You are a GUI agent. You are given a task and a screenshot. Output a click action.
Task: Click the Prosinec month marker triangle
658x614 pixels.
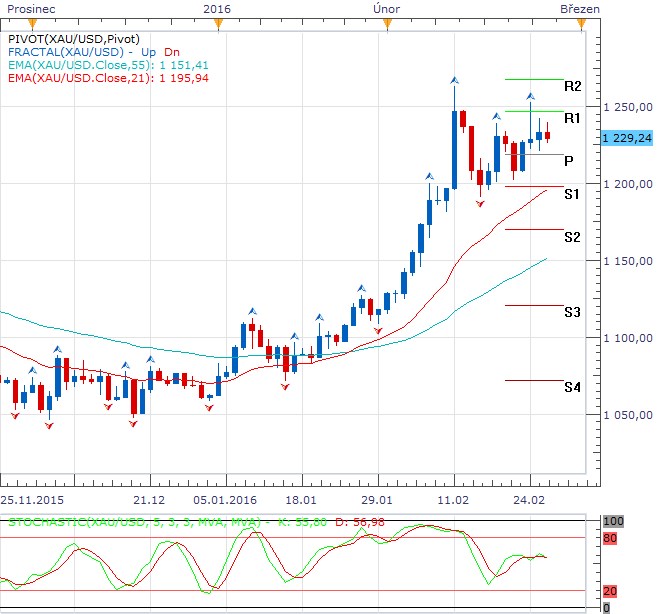click(x=32, y=25)
